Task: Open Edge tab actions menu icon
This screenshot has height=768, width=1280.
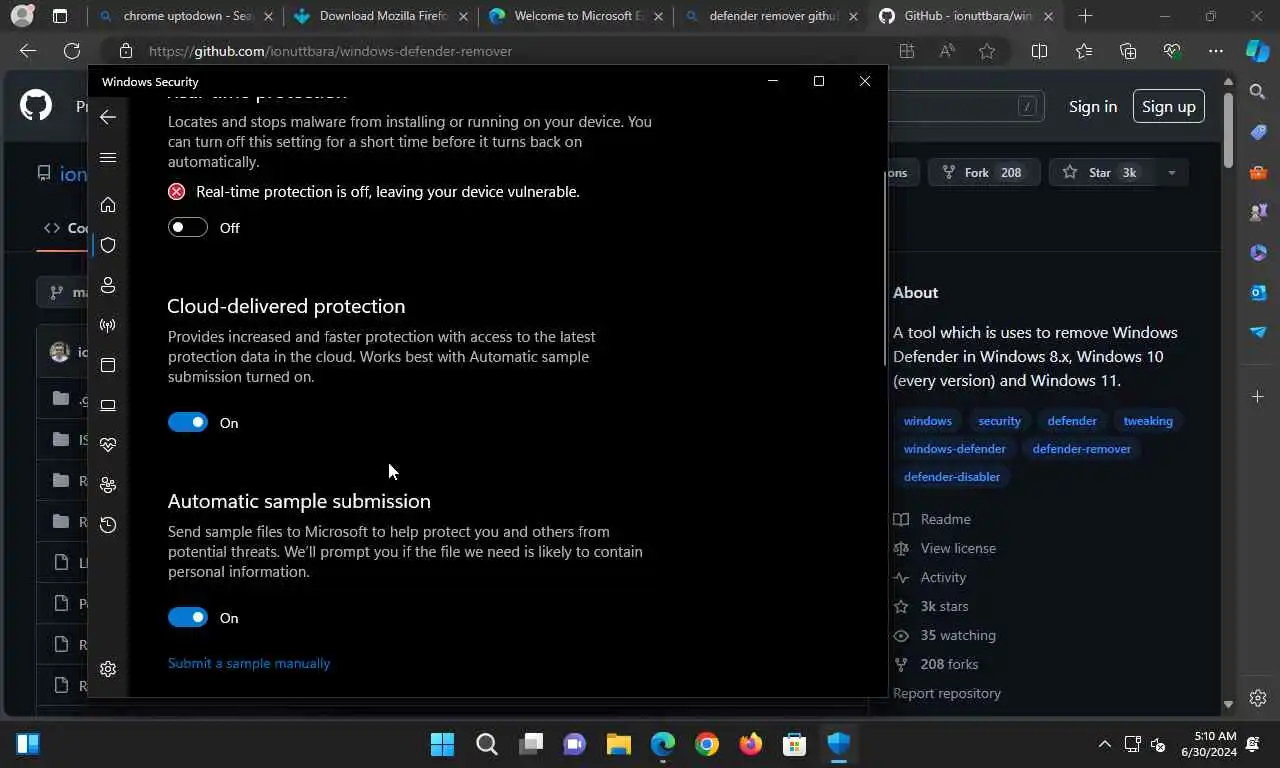Action: pos(60,16)
